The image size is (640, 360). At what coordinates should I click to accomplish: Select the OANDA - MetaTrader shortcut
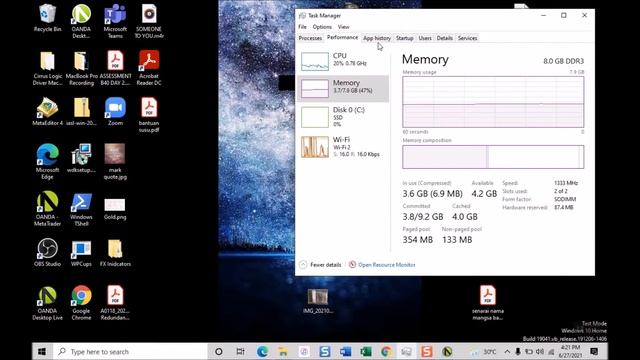coord(47,209)
